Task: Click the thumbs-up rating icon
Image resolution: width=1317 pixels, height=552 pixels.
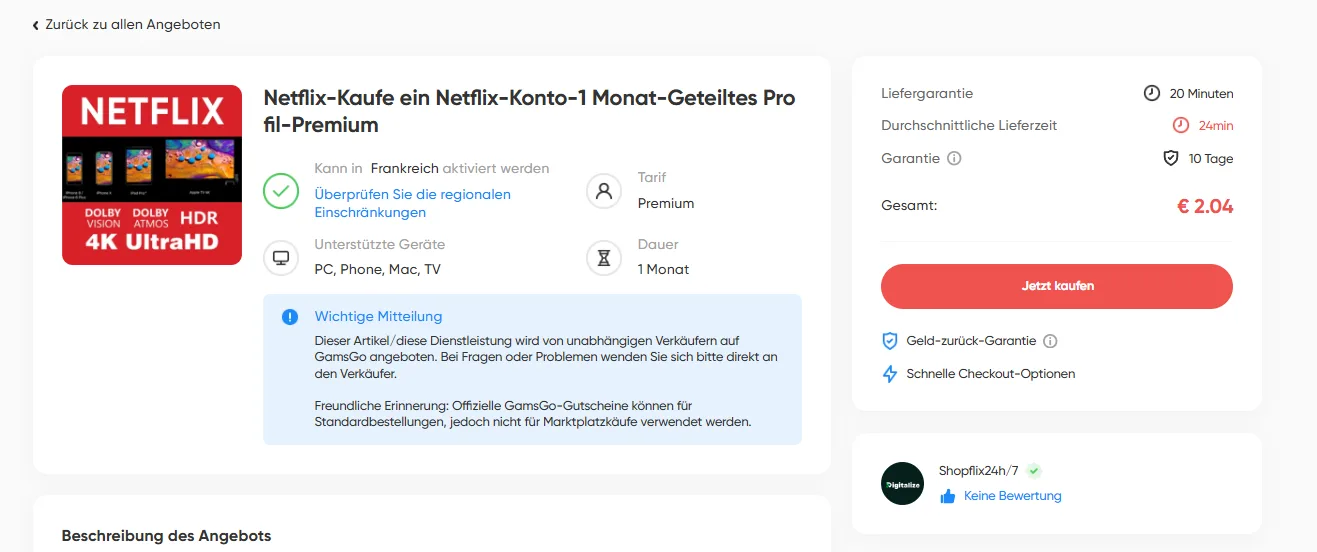Action: 948,496
